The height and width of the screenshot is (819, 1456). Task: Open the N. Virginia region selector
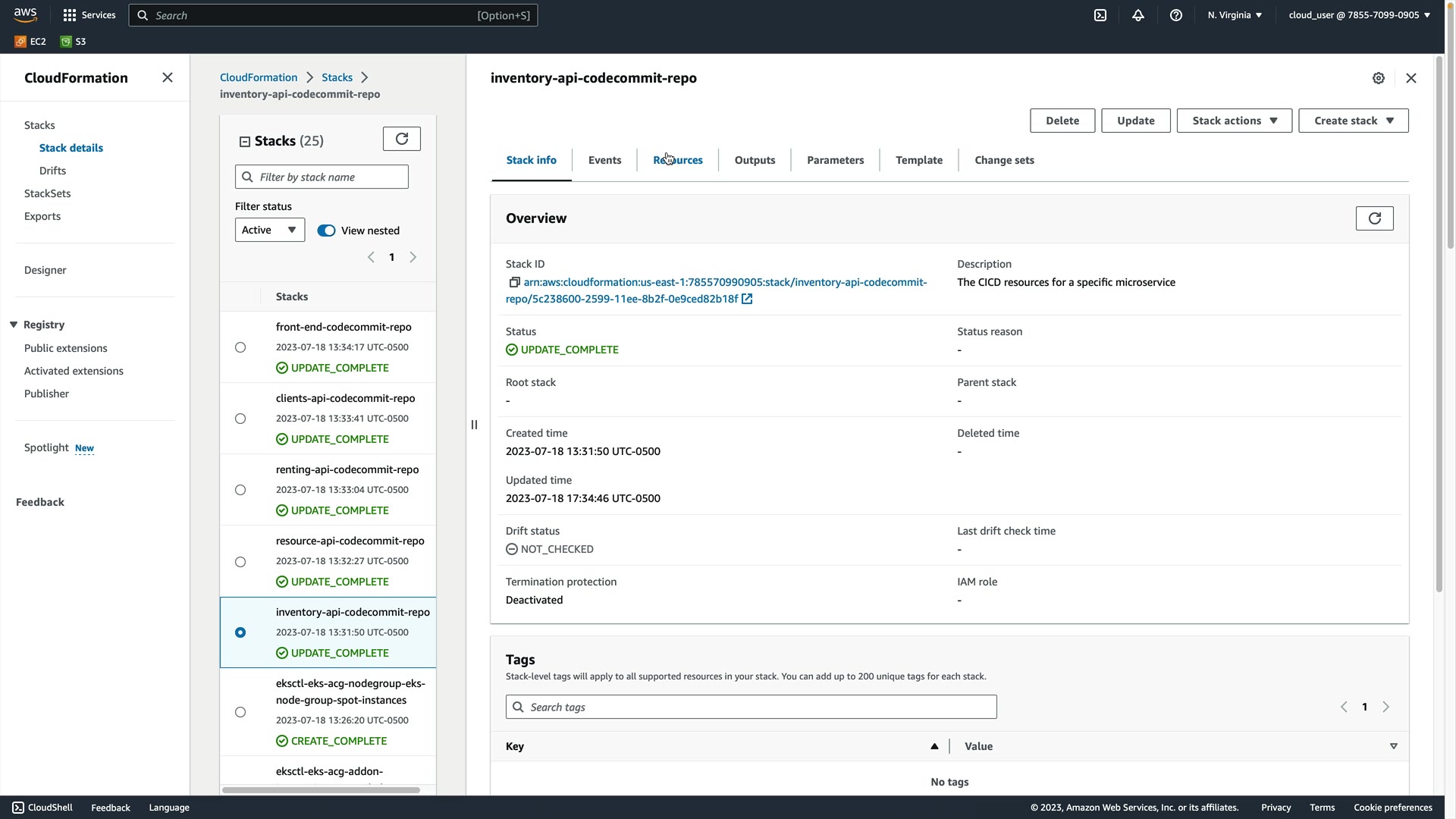[1235, 15]
